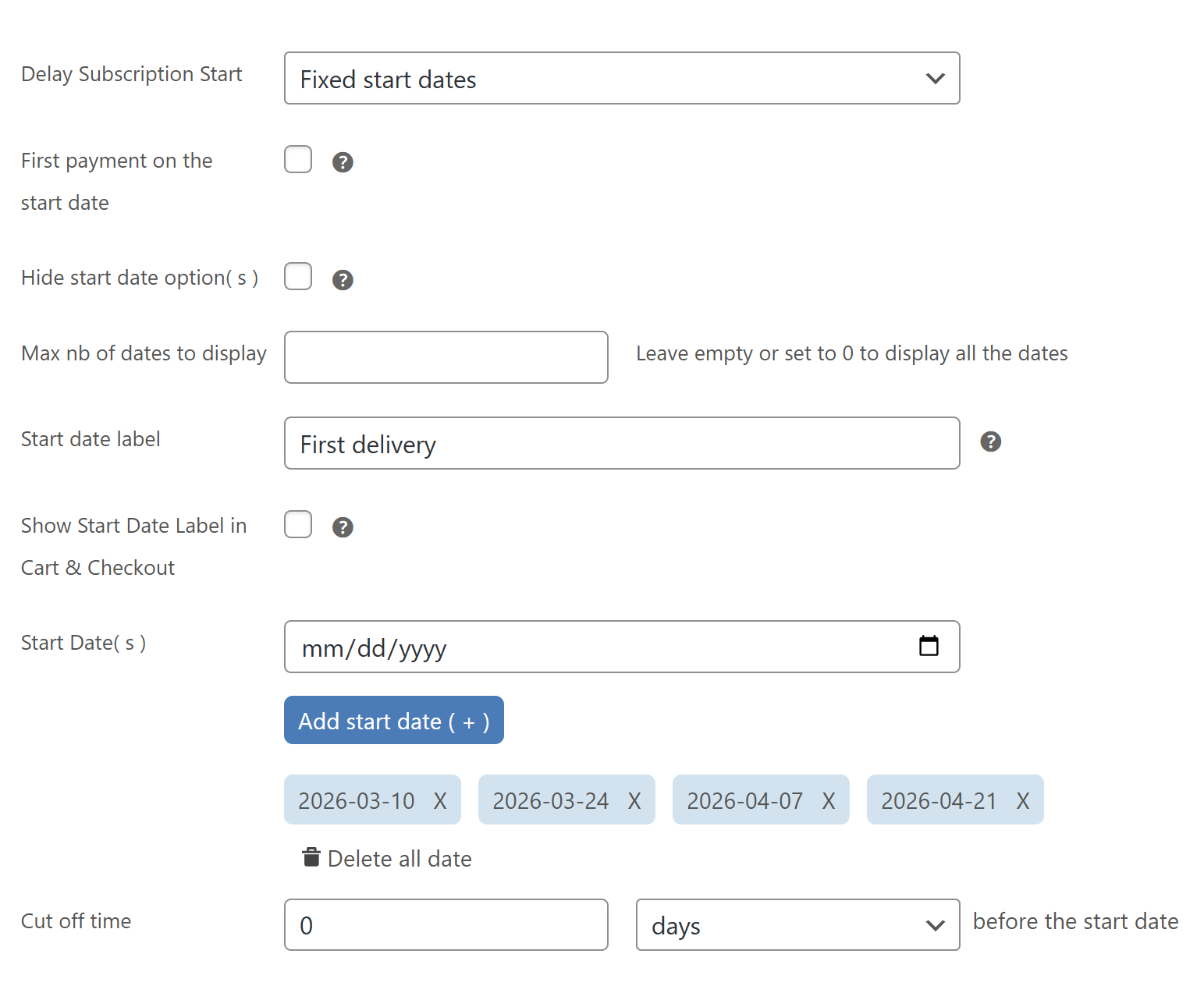Screen dimensions: 1204x1007
Task: Click the First delivery label text field
Action: (621, 443)
